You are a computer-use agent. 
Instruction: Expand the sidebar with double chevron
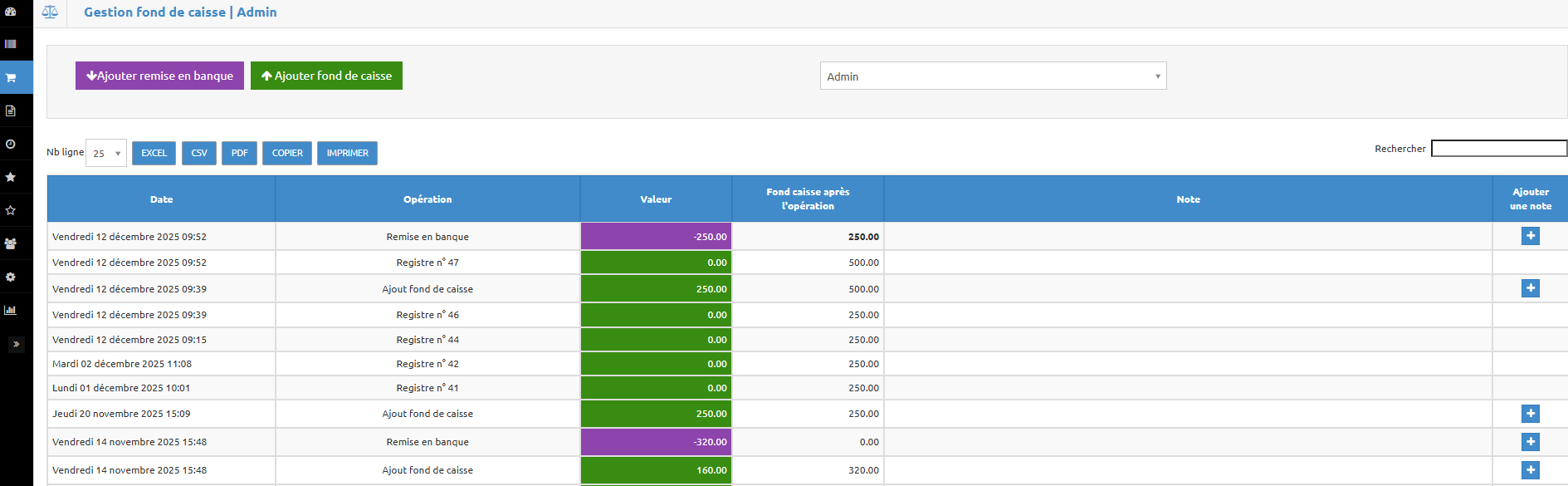(16, 344)
